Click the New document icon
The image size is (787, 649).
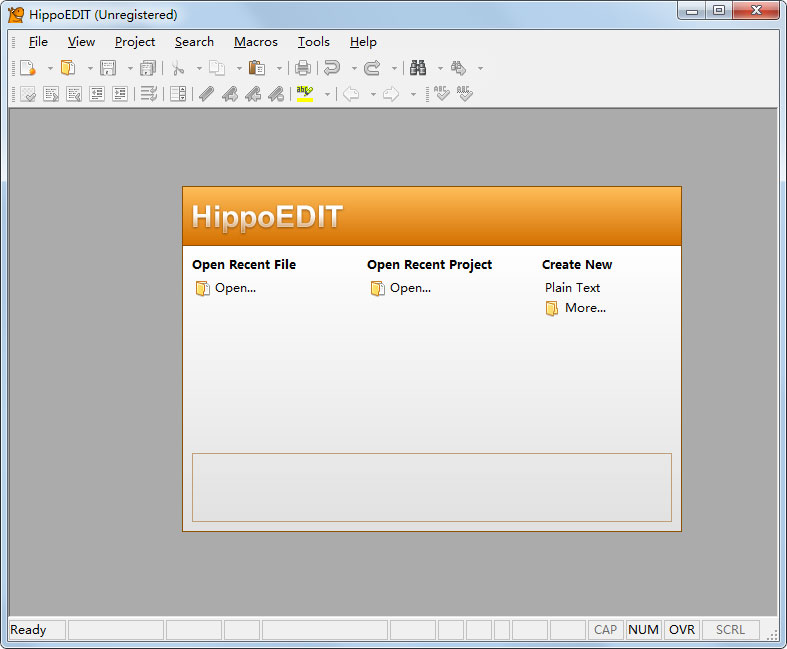click(x=28, y=68)
